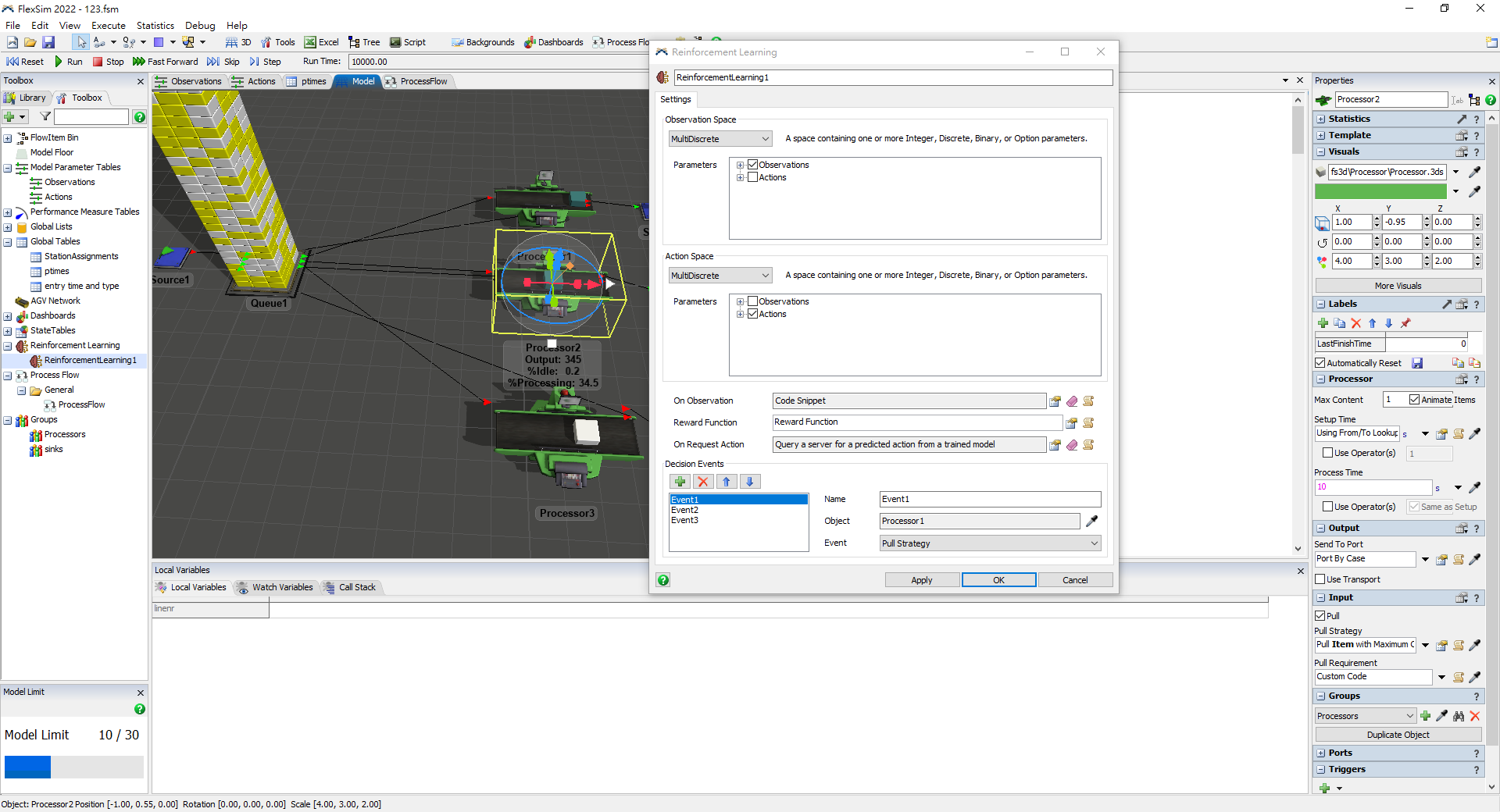Delete the selected decision event
1500x812 pixels.
point(703,482)
